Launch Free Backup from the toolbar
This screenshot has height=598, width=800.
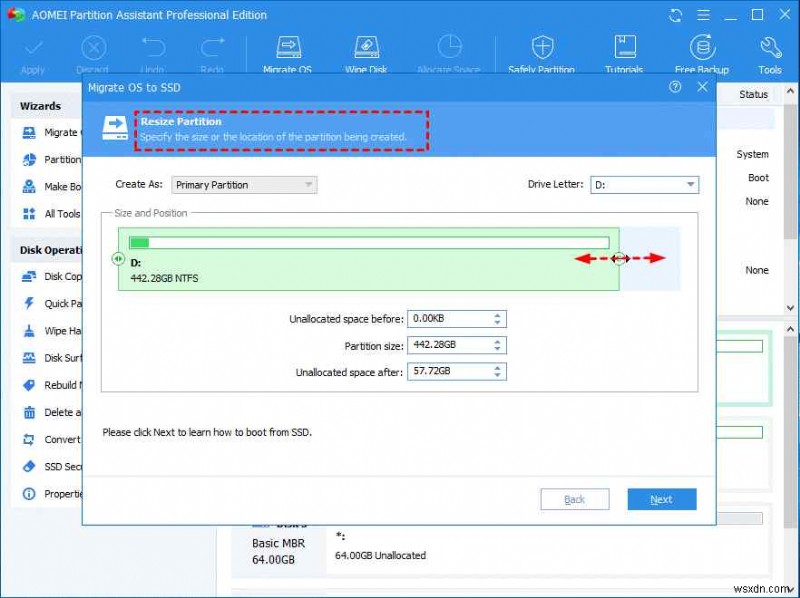tap(701, 50)
